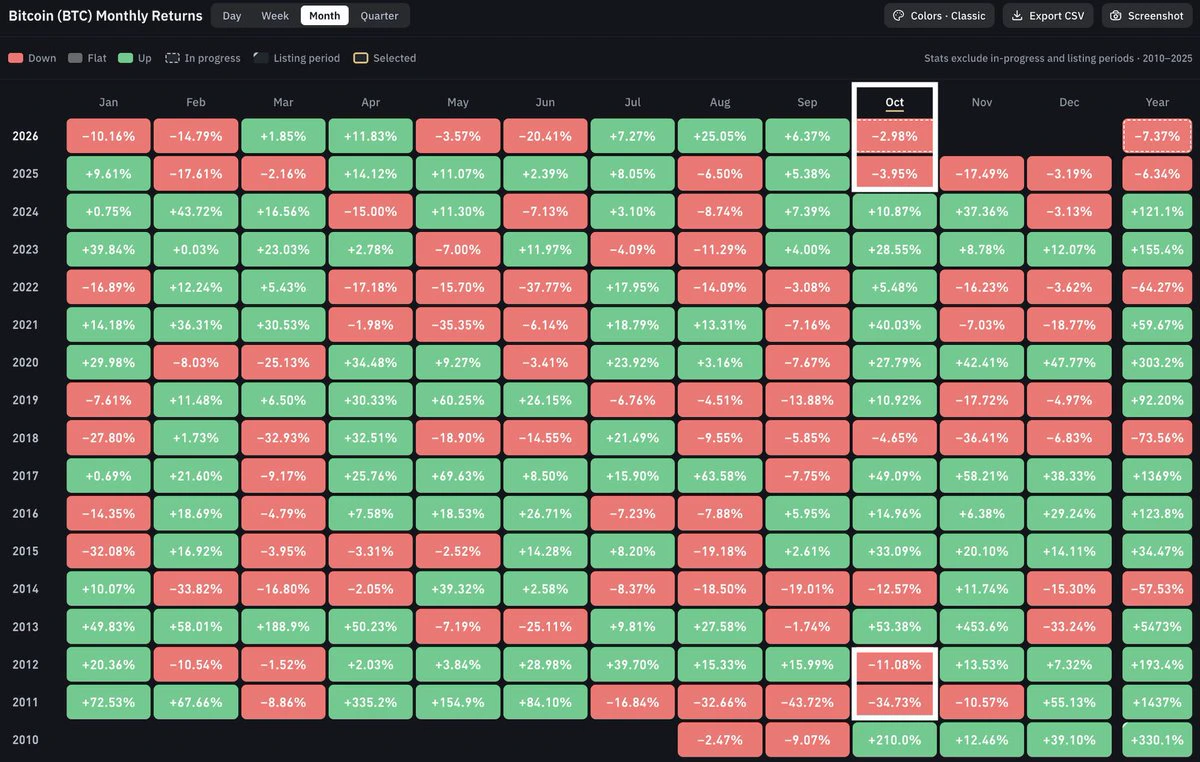Click the +47.77% cell for December 2020
The image size is (1200, 762).
pos(1069,362)
